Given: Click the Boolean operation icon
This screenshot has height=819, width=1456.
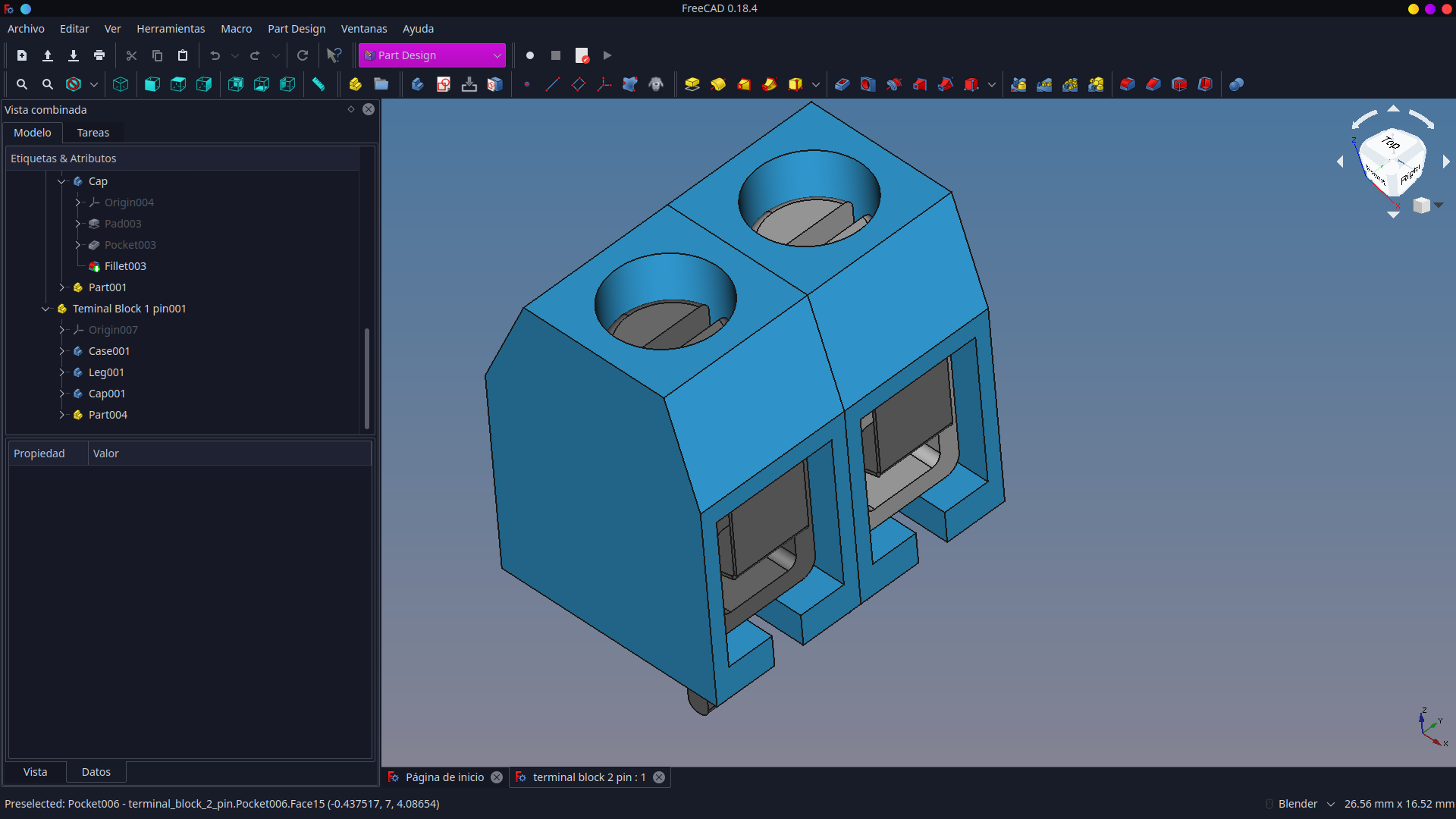Looking at the screenshot, I should (x=1237, y=84).
